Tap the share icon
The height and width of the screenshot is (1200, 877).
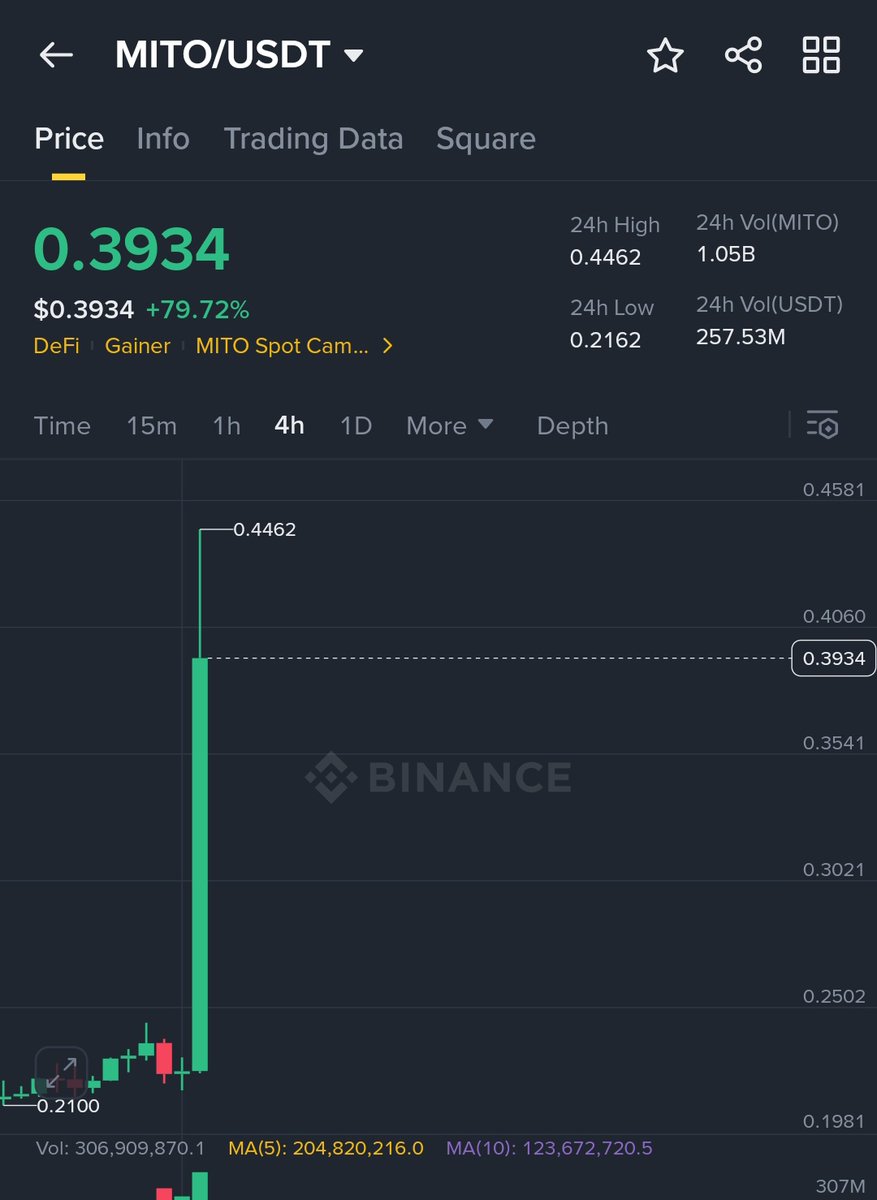click(743, 55)
